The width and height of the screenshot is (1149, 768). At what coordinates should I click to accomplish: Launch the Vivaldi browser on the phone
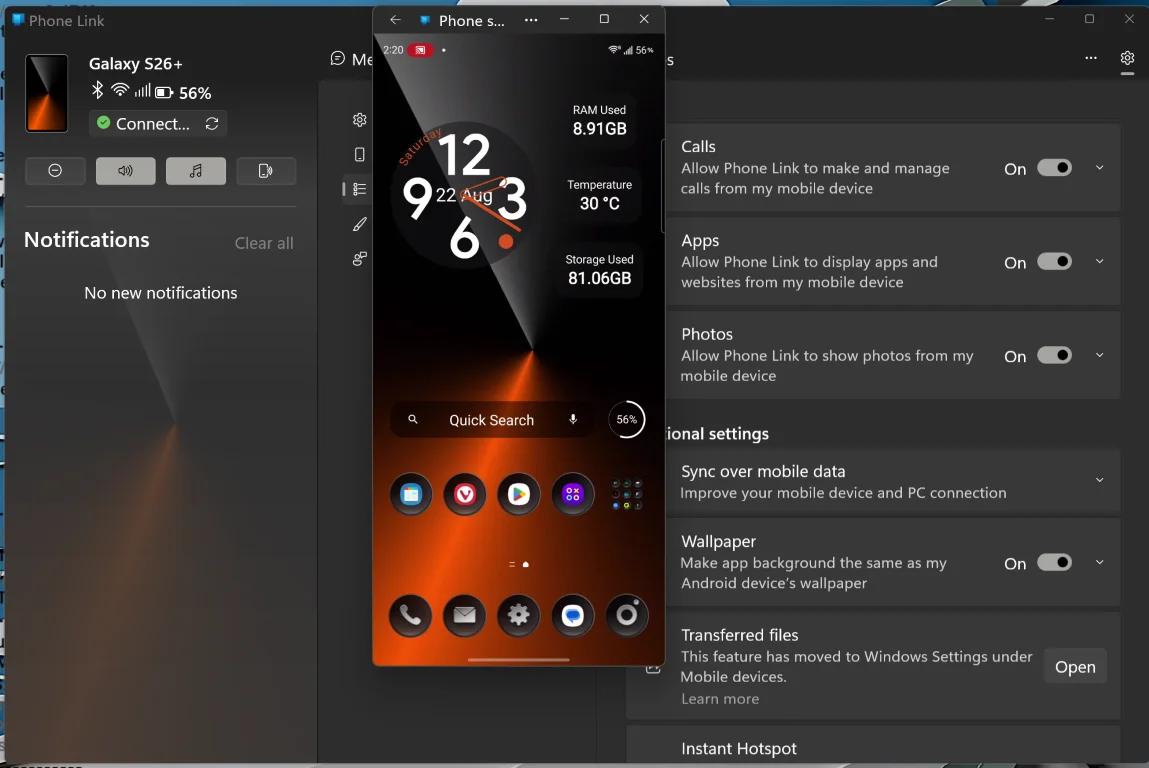tap(465, 495)
